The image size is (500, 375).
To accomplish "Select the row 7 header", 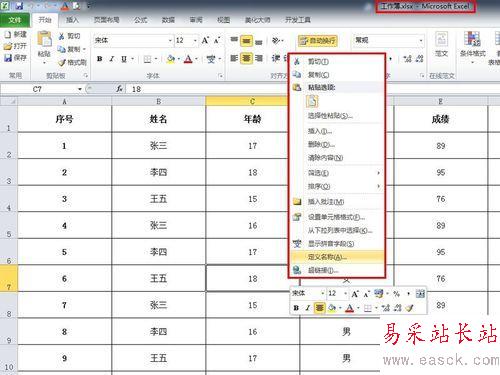I will tap(9, 278).
